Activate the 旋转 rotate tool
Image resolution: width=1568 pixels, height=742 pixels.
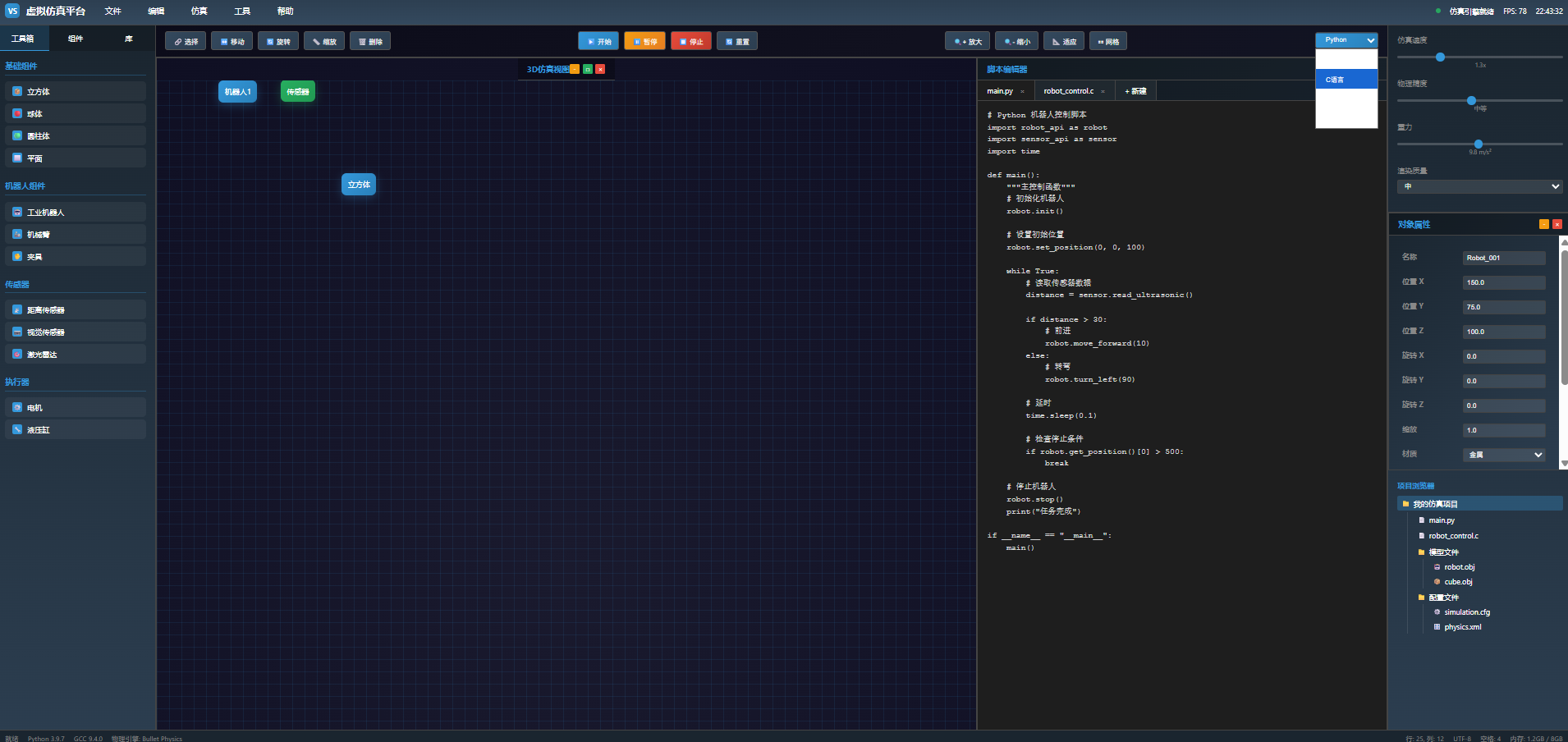(278, 41)
